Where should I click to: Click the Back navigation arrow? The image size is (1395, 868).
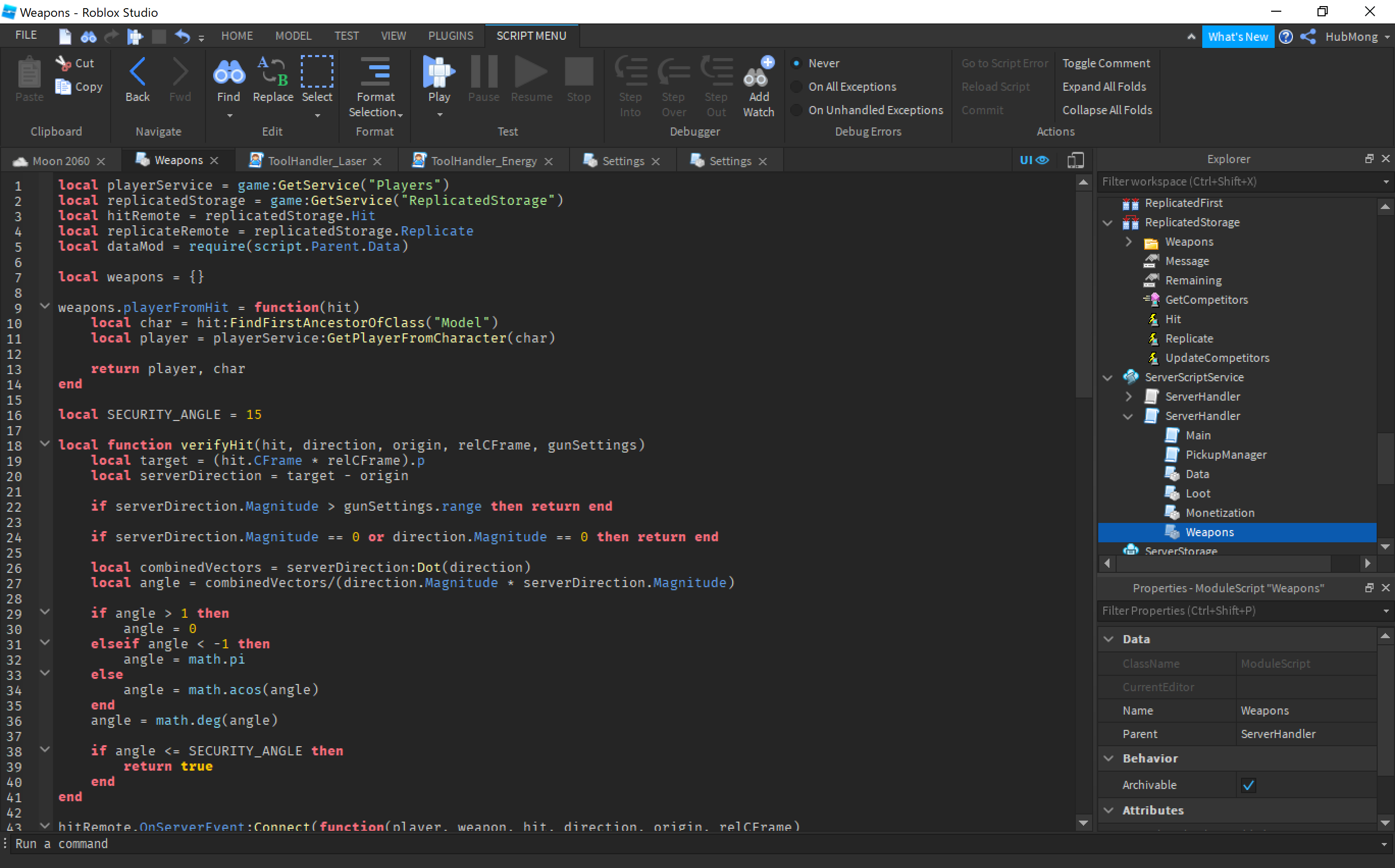tap(138, 73)
